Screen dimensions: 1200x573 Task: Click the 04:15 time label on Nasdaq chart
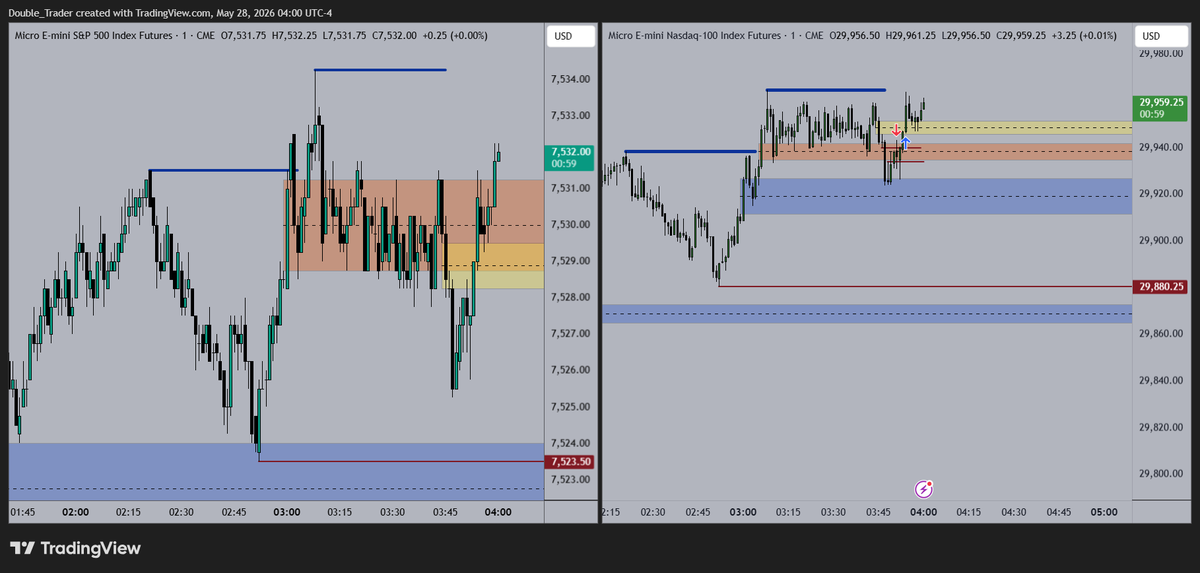click(968, 512)
